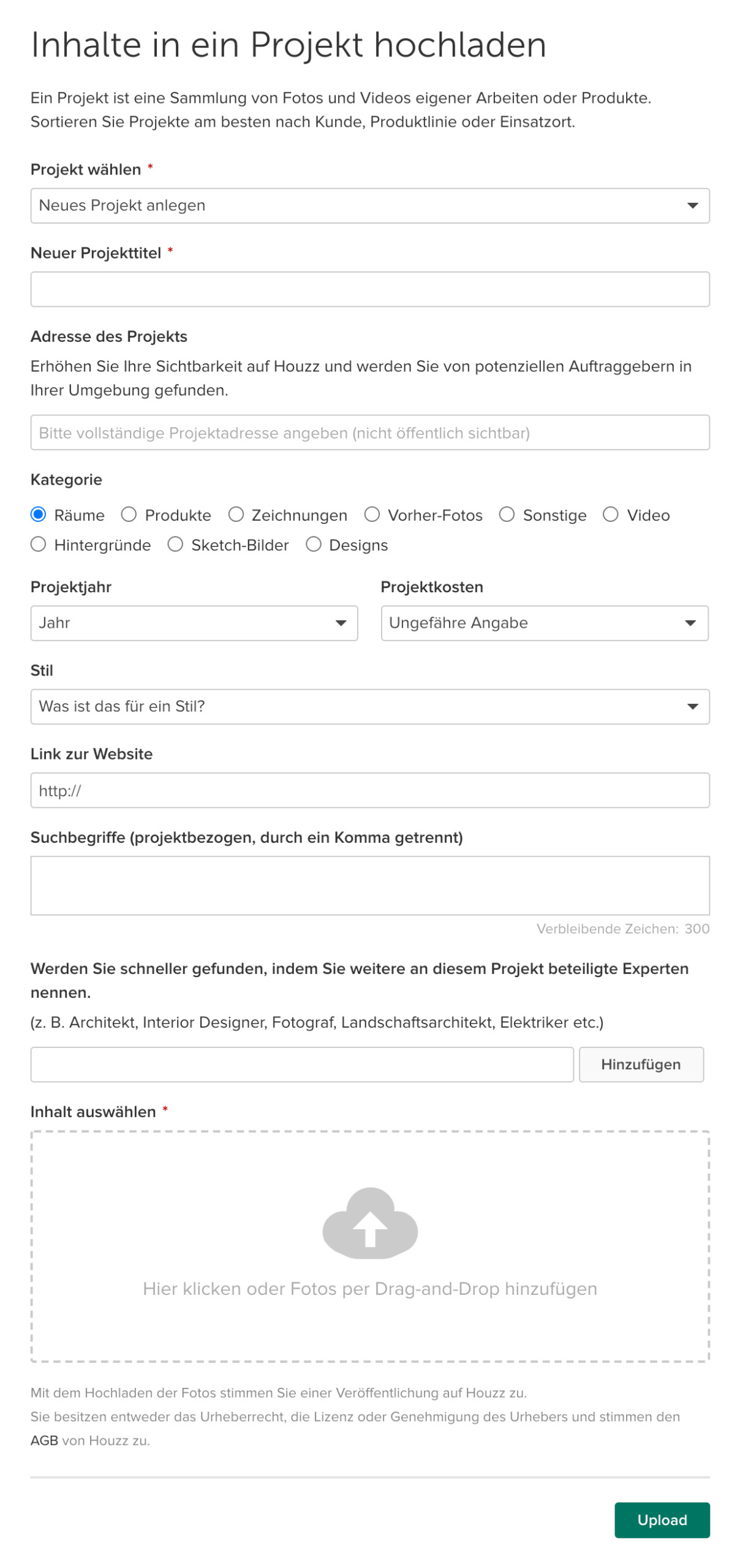Select the Sketch-Bilder radio button
The image size is (740, 1568).
coord(175,544)
